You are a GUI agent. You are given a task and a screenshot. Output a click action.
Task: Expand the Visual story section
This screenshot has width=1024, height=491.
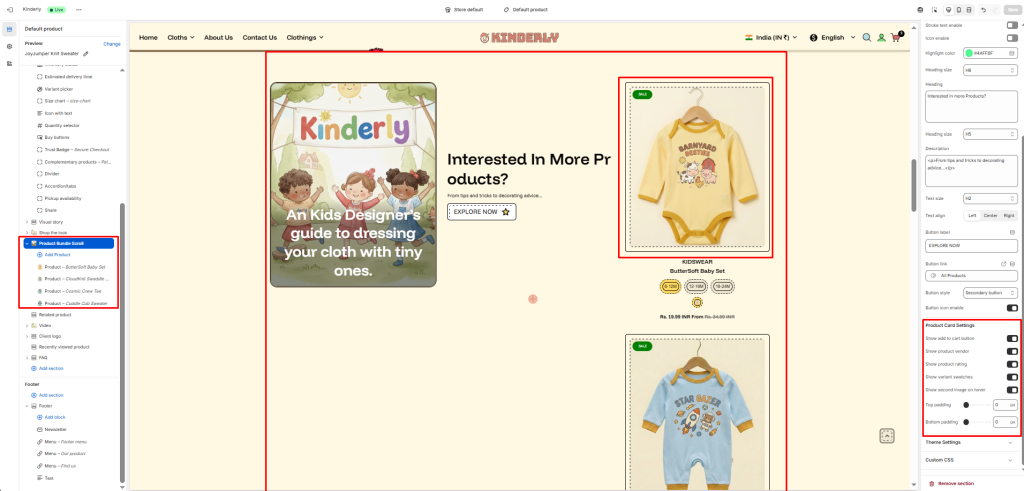pos(27,222)
